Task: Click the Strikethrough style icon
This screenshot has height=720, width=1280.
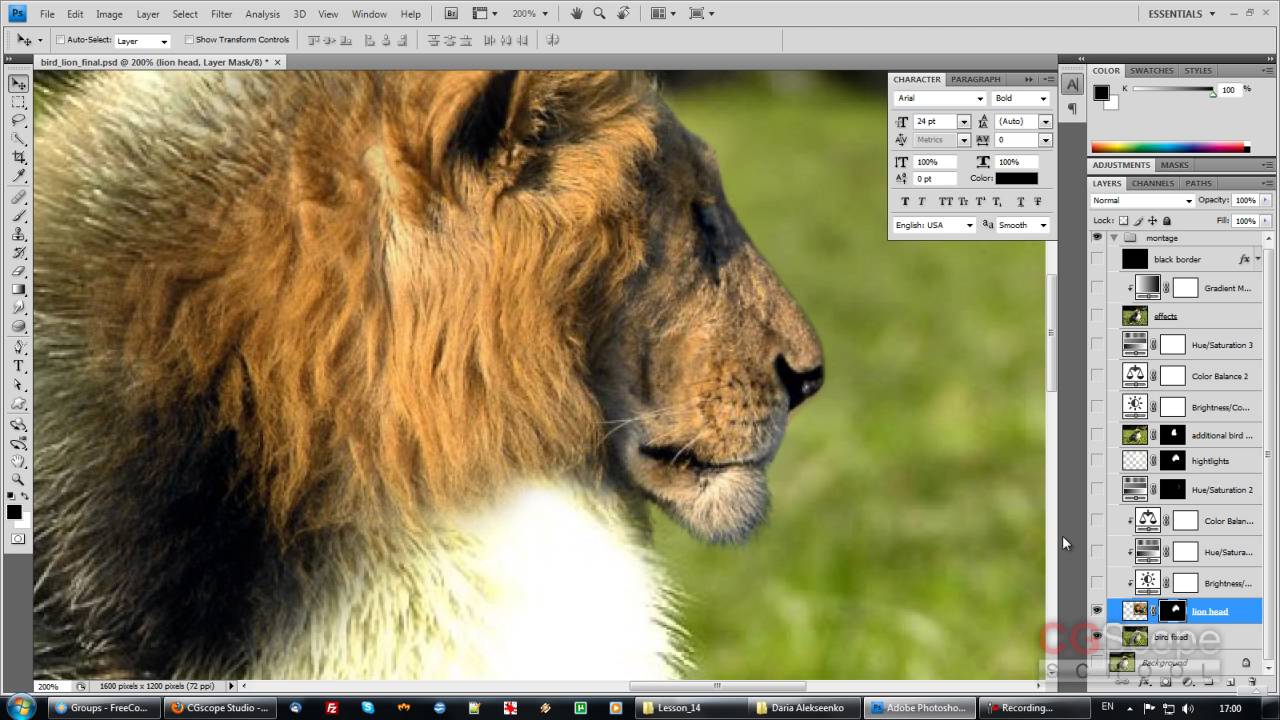Action: [1037, 201]
